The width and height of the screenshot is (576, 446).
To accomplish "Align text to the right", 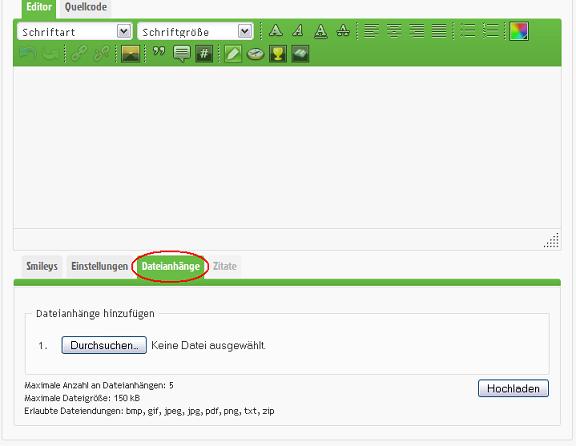I will [x=417, y=31].
